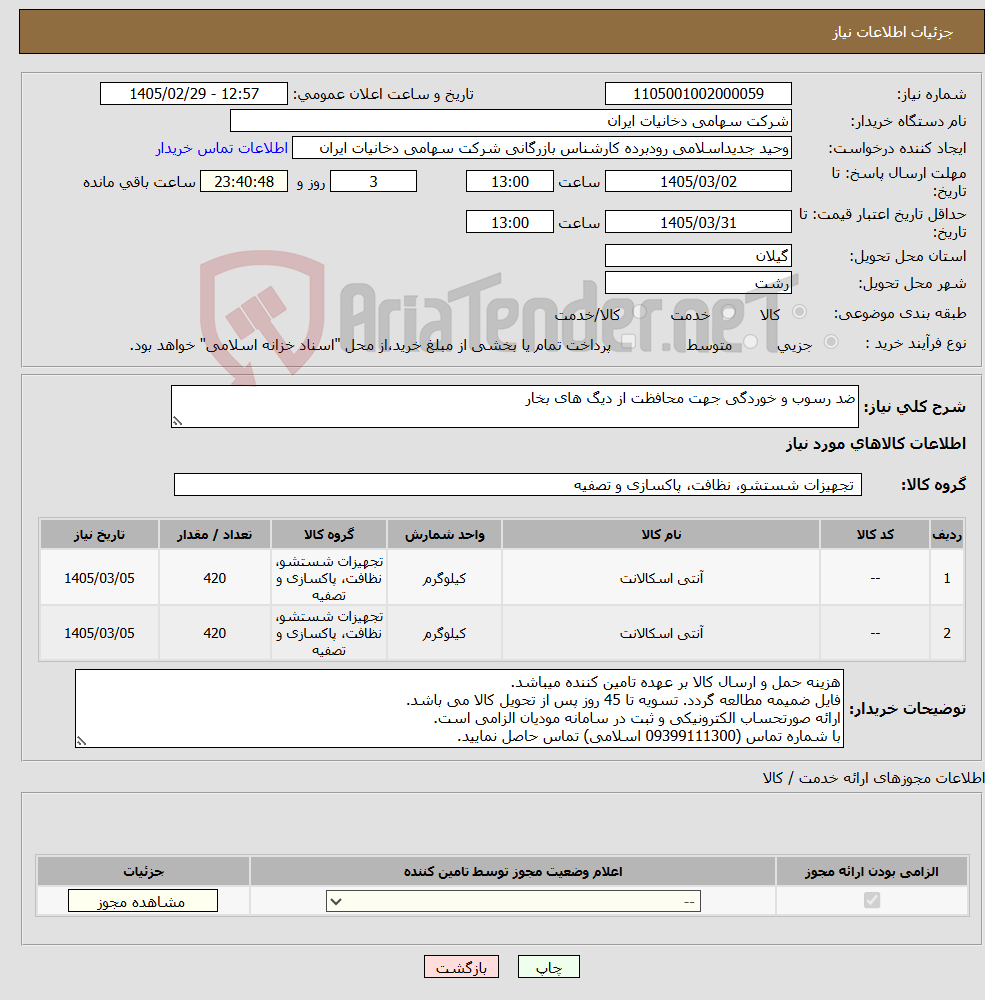Click the remaining days field showing 3
The image size is (985, 1000).
(373, 181)
